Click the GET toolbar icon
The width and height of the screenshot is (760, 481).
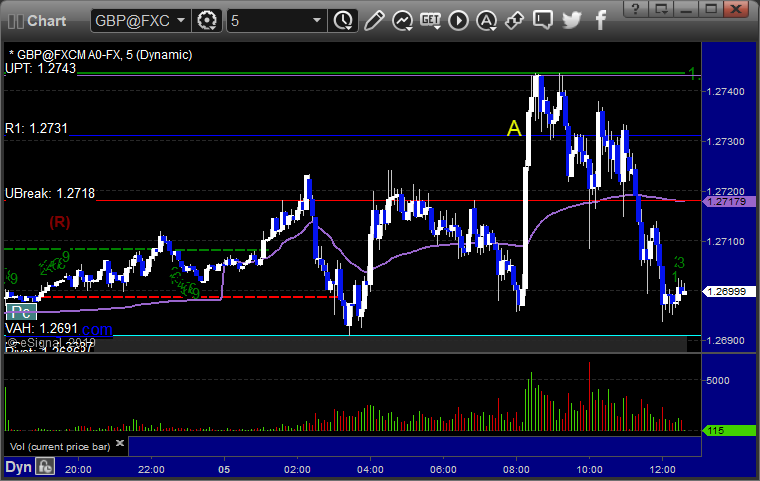pos(430,21)
